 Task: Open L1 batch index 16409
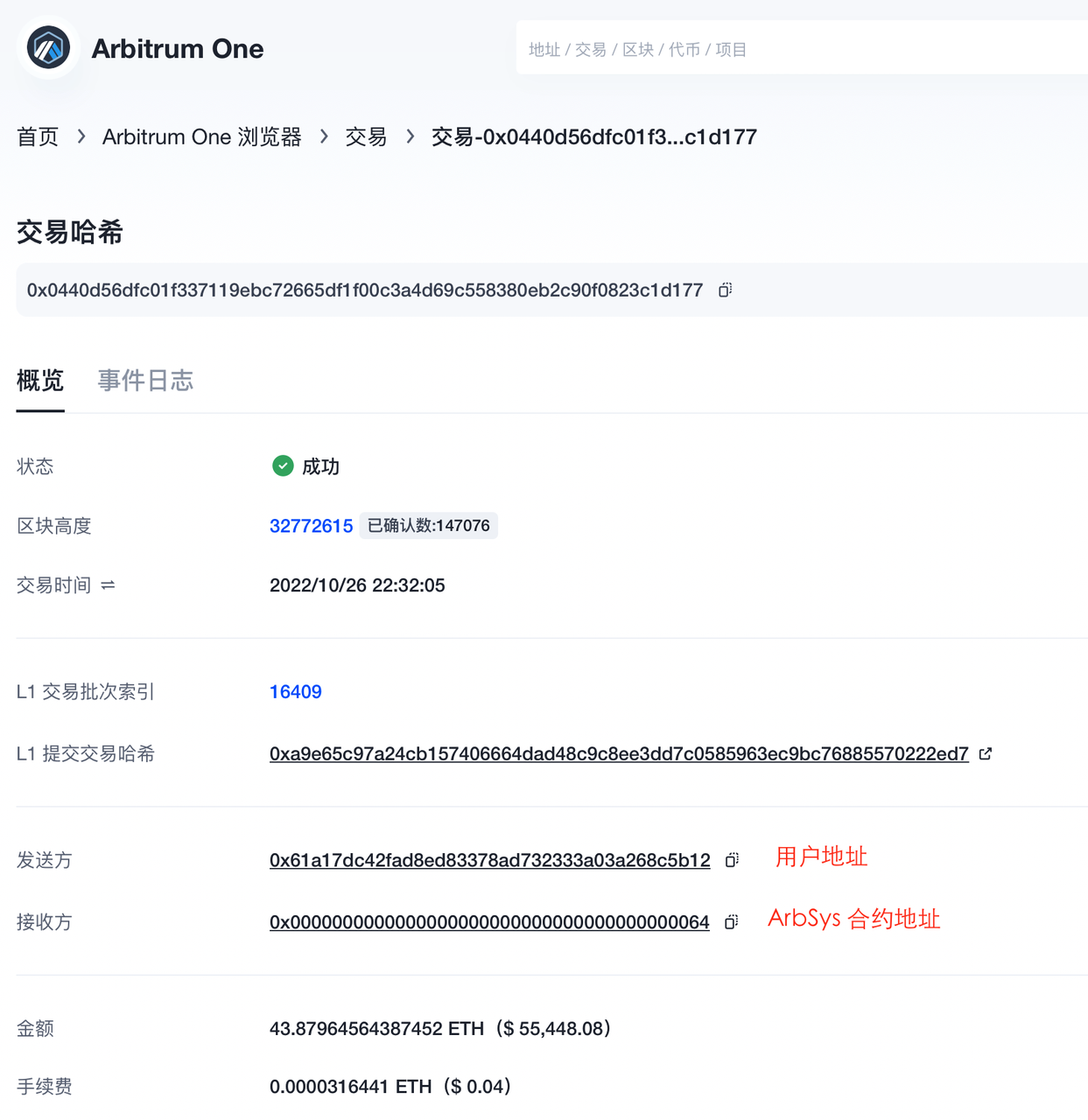(295, 691)
